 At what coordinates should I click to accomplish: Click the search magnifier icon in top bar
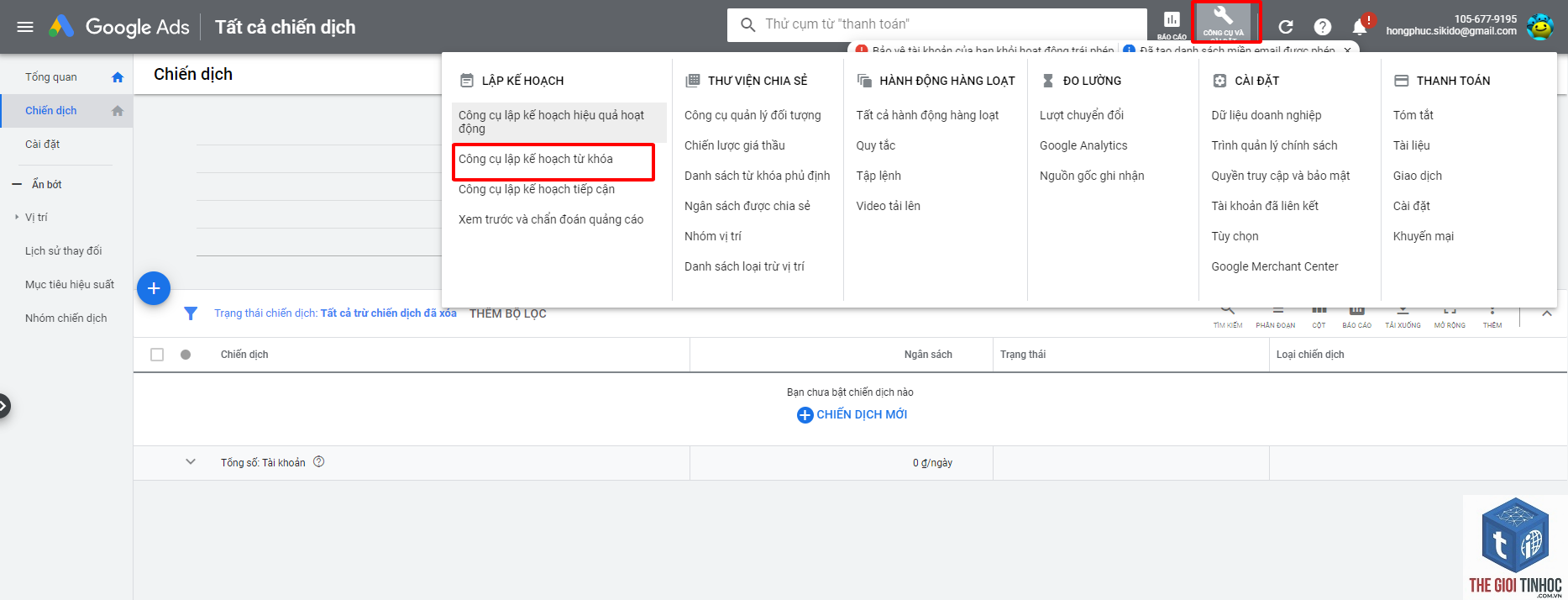[x=747, y=24]
